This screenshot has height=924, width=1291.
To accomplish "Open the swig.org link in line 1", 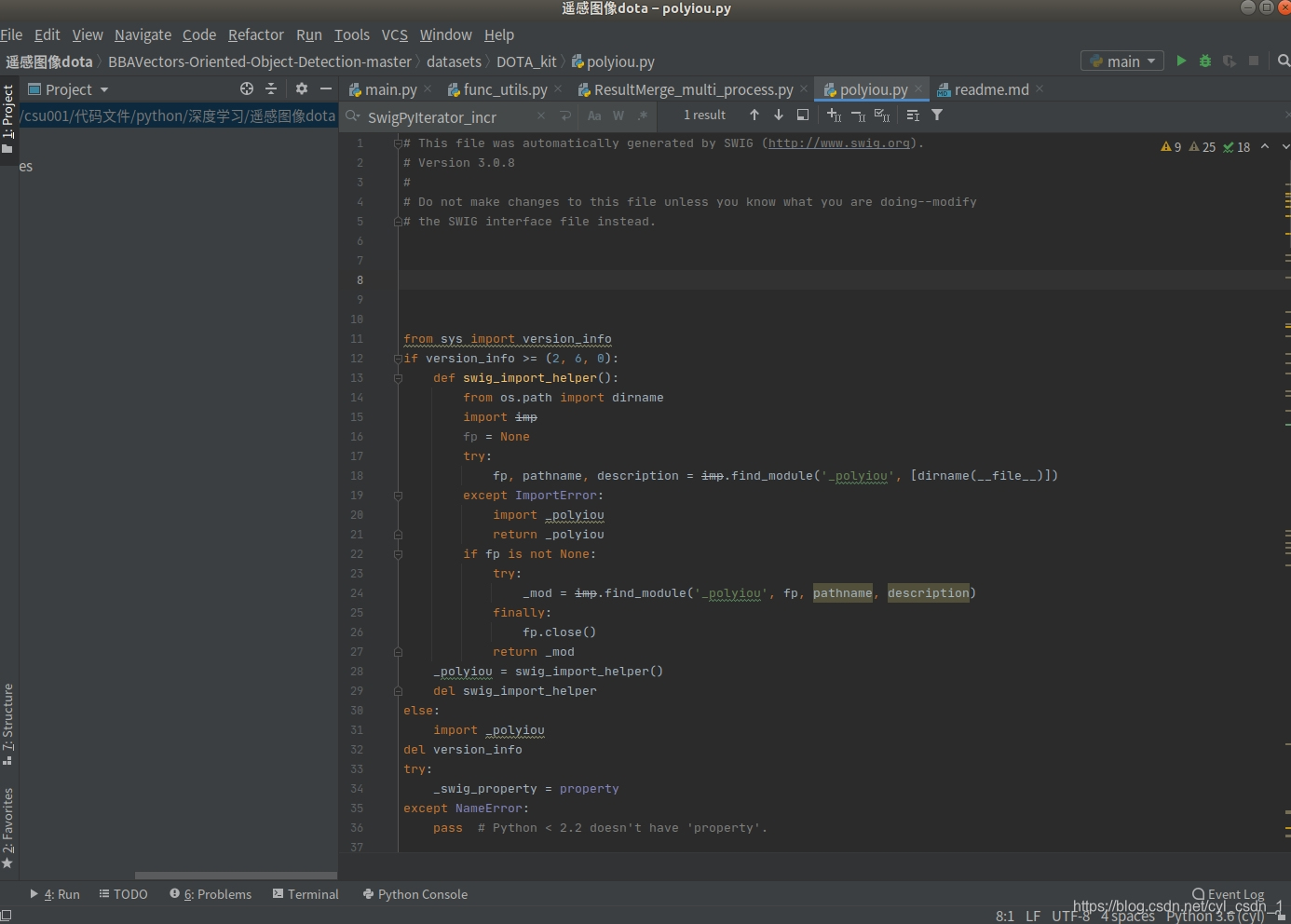I will pos(838,143).
